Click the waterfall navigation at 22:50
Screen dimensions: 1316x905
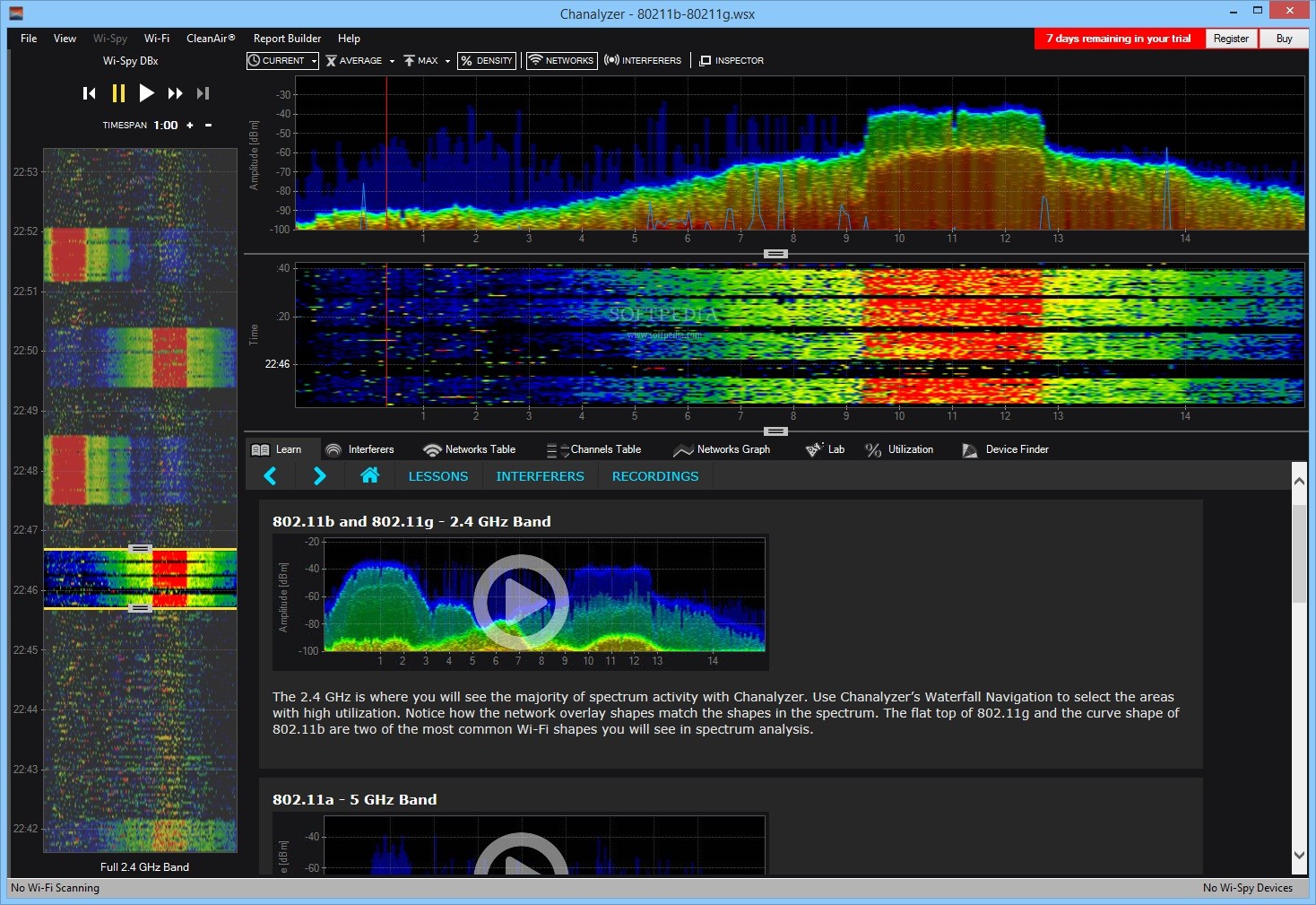(140, 351)
